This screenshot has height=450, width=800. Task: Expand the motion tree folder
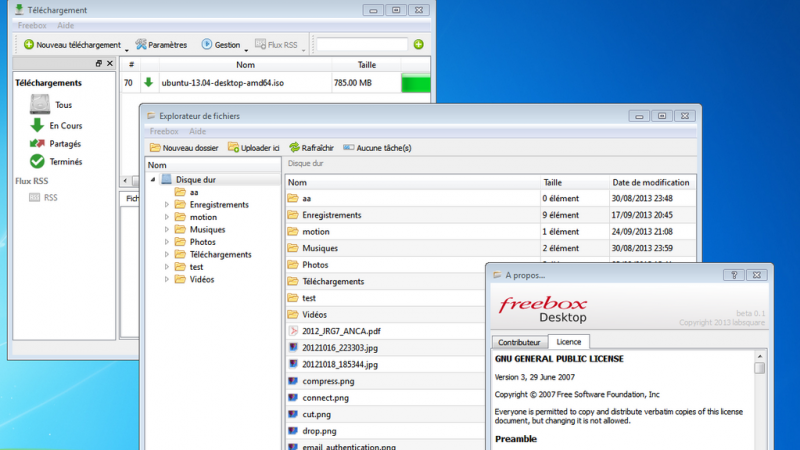pos(167,217)
